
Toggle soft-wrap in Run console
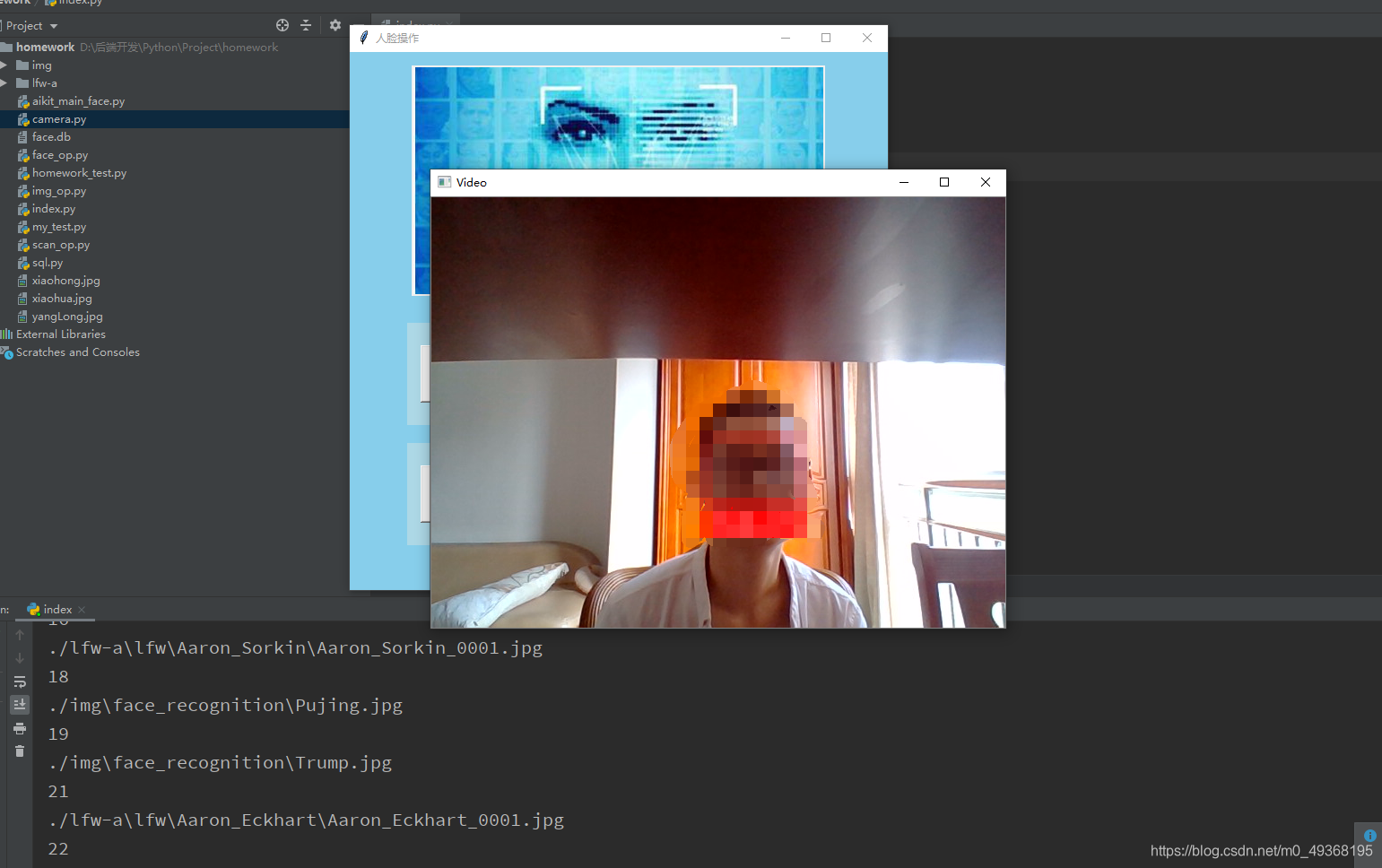coord(20,681)
